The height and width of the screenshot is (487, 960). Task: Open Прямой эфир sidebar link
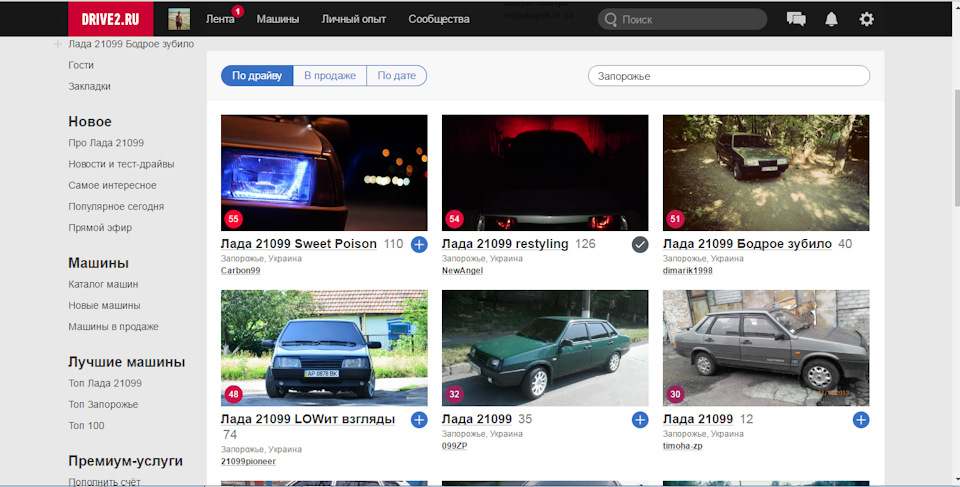100,227
